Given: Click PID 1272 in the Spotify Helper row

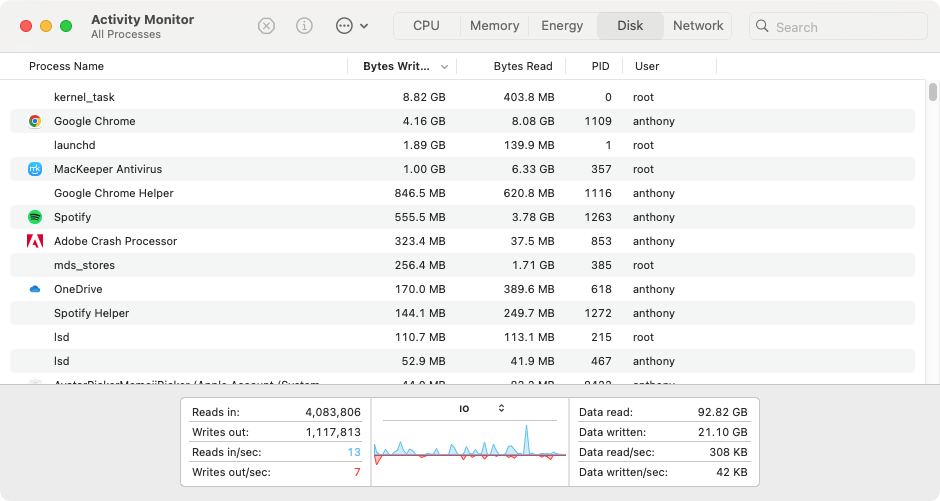Looking at the screenshot, I should pyautogui.click(x=598, y=313).
